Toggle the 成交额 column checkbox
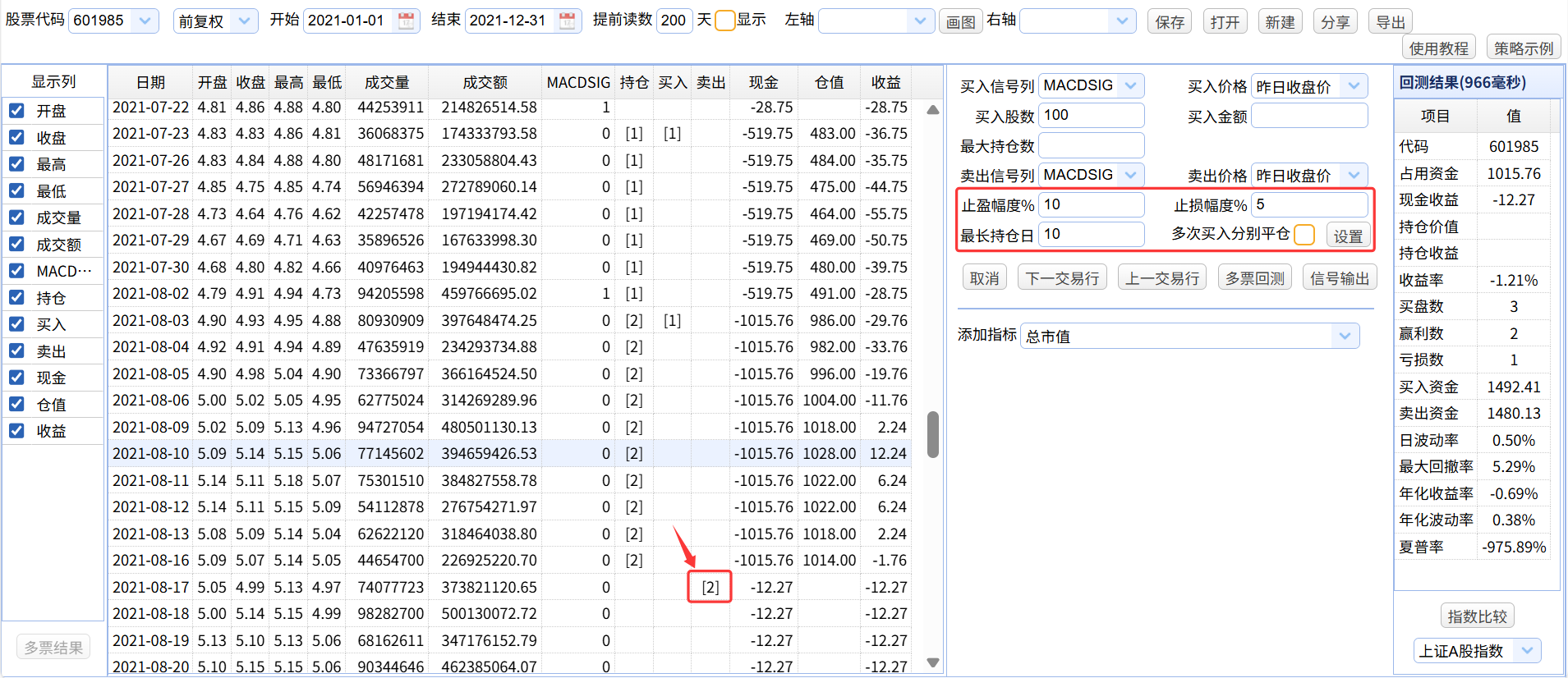This screenshot has height=678, width=1568. [x=16, y=244]
